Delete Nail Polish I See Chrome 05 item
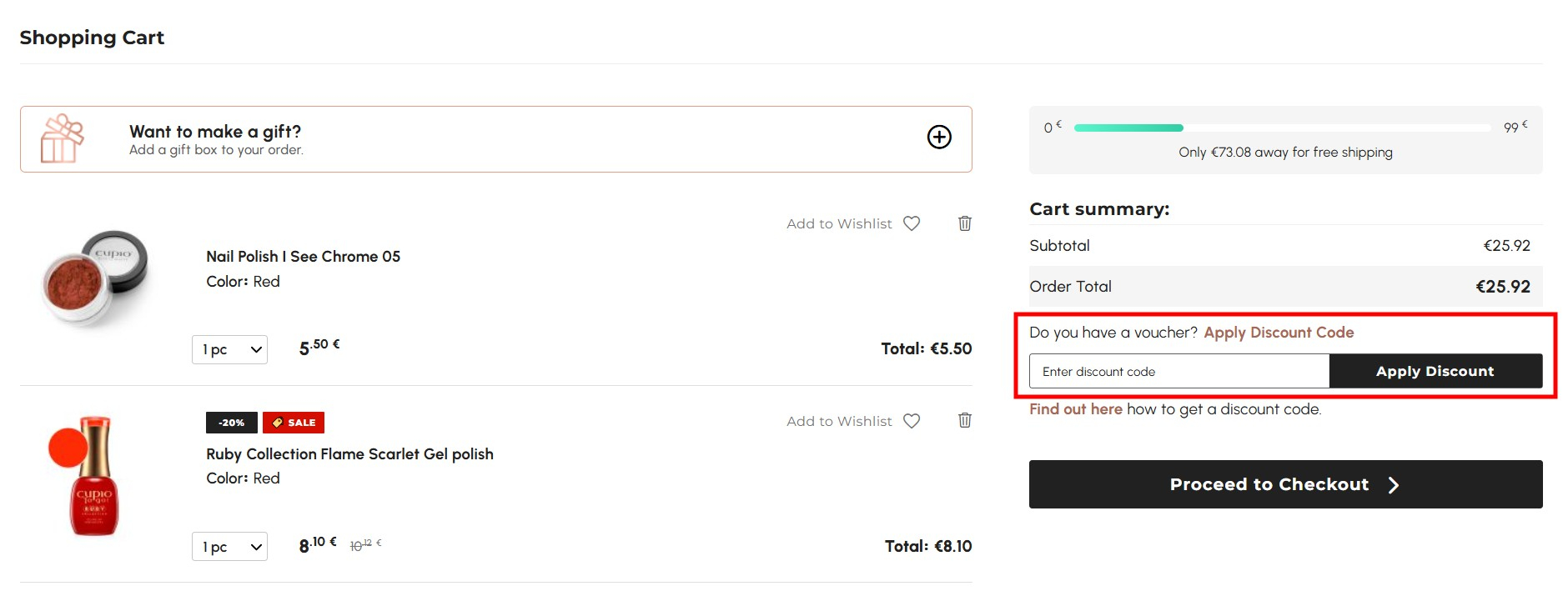 tap(965, 223)
